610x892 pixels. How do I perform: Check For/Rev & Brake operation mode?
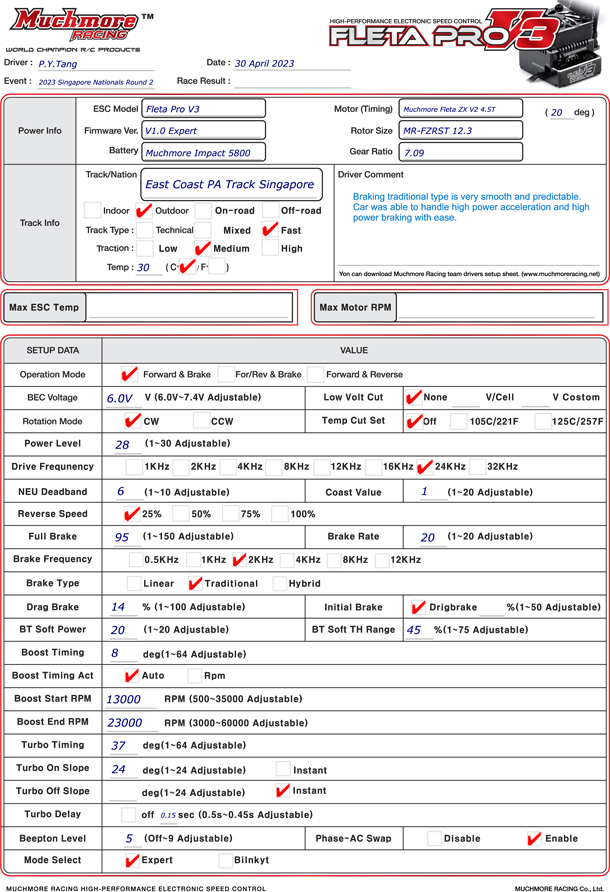(x=226, y=374)
